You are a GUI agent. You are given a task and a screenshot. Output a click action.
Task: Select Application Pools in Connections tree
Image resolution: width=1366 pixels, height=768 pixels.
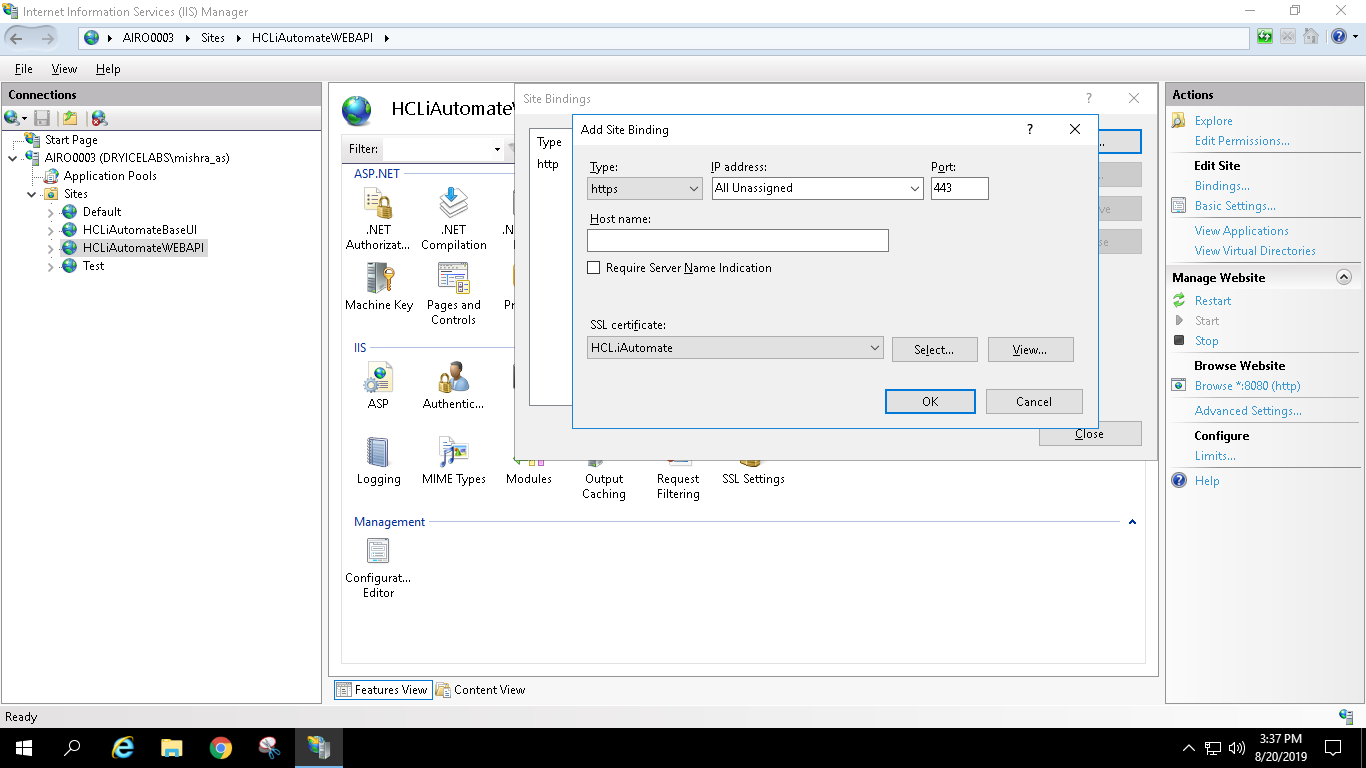(110, 176)
